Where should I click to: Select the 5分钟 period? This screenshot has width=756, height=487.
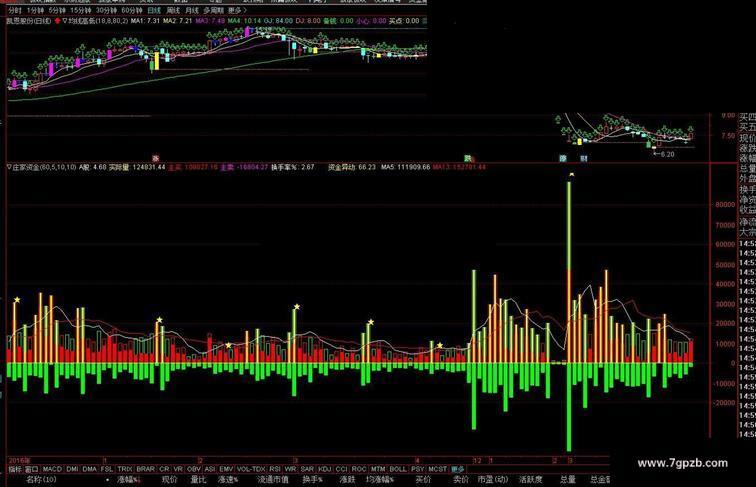56,10
